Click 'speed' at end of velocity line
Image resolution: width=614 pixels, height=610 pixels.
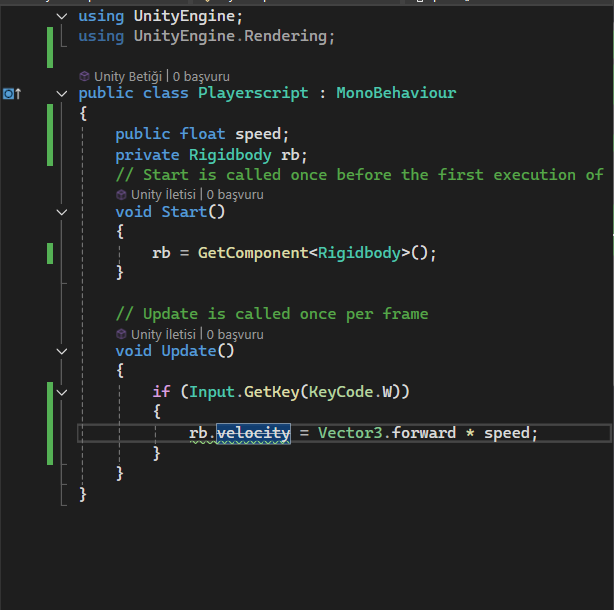pyautogui.click(x=507, y=433)
